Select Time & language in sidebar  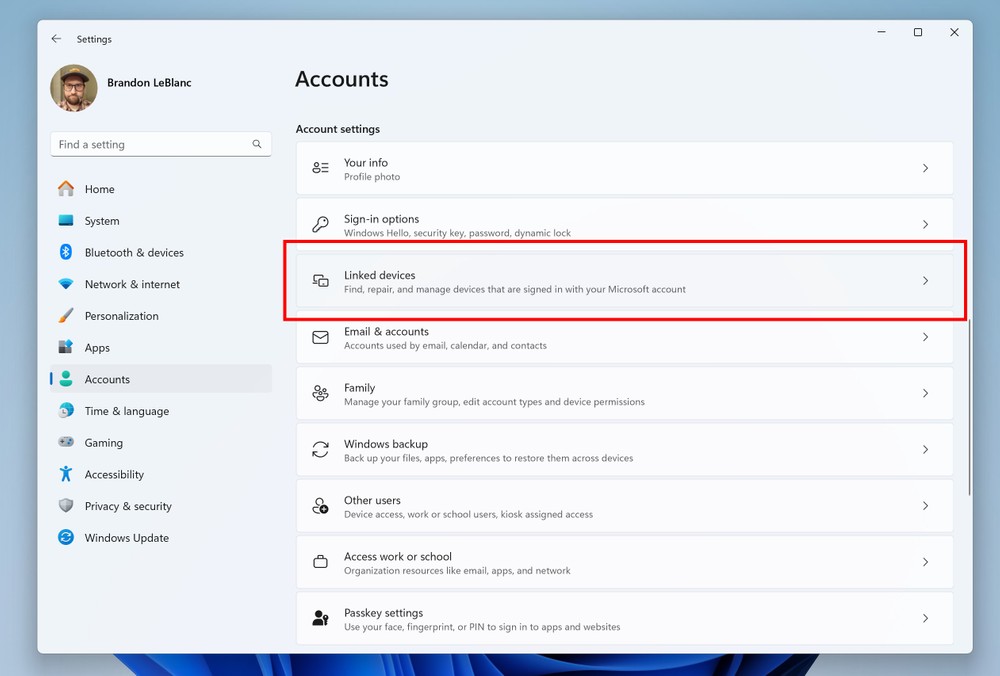point(126,411)
